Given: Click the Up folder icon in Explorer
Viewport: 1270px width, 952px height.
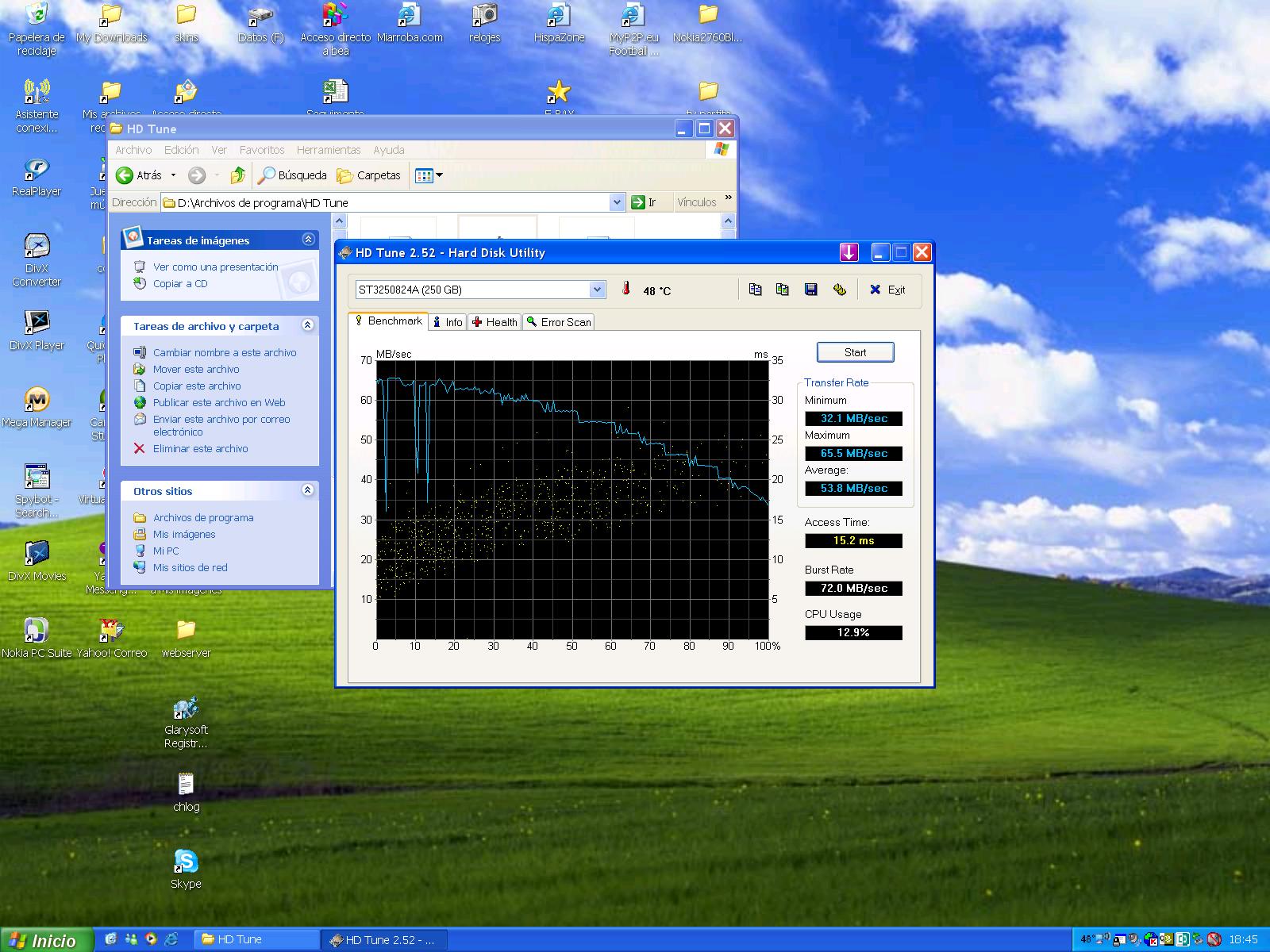Looking at the screenshot, I should coord(237,175).
